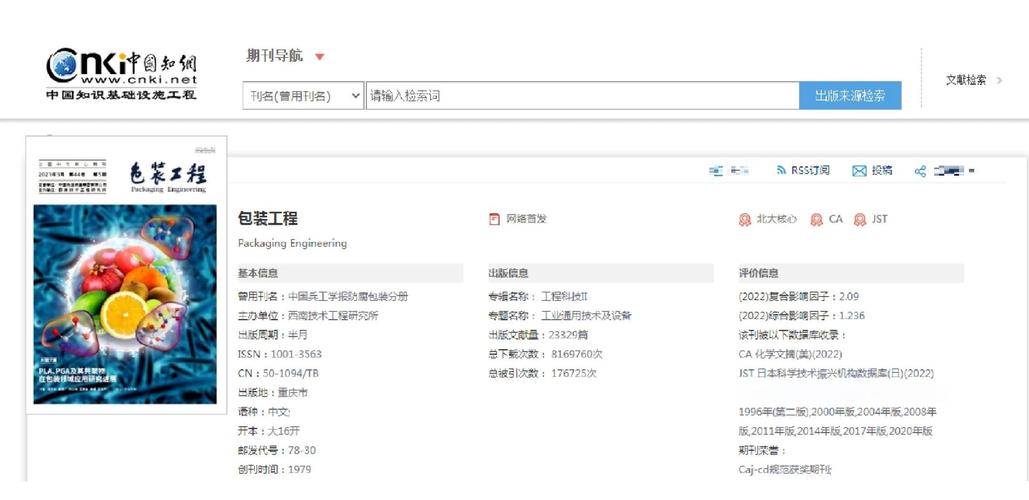The width and height of the screenshot is (1029, 500).
Task: Click the 投稿 link text
Action: click(882, 171)
